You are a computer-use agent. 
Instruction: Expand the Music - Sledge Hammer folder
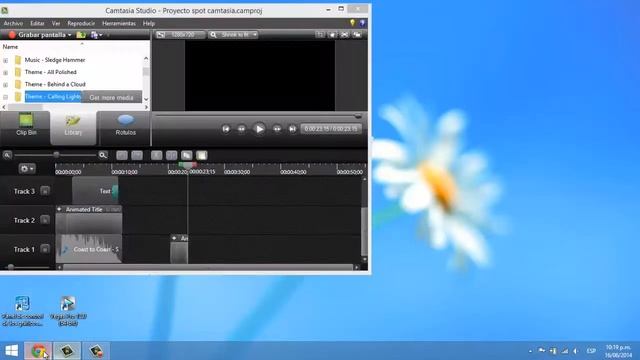(5, 60)
